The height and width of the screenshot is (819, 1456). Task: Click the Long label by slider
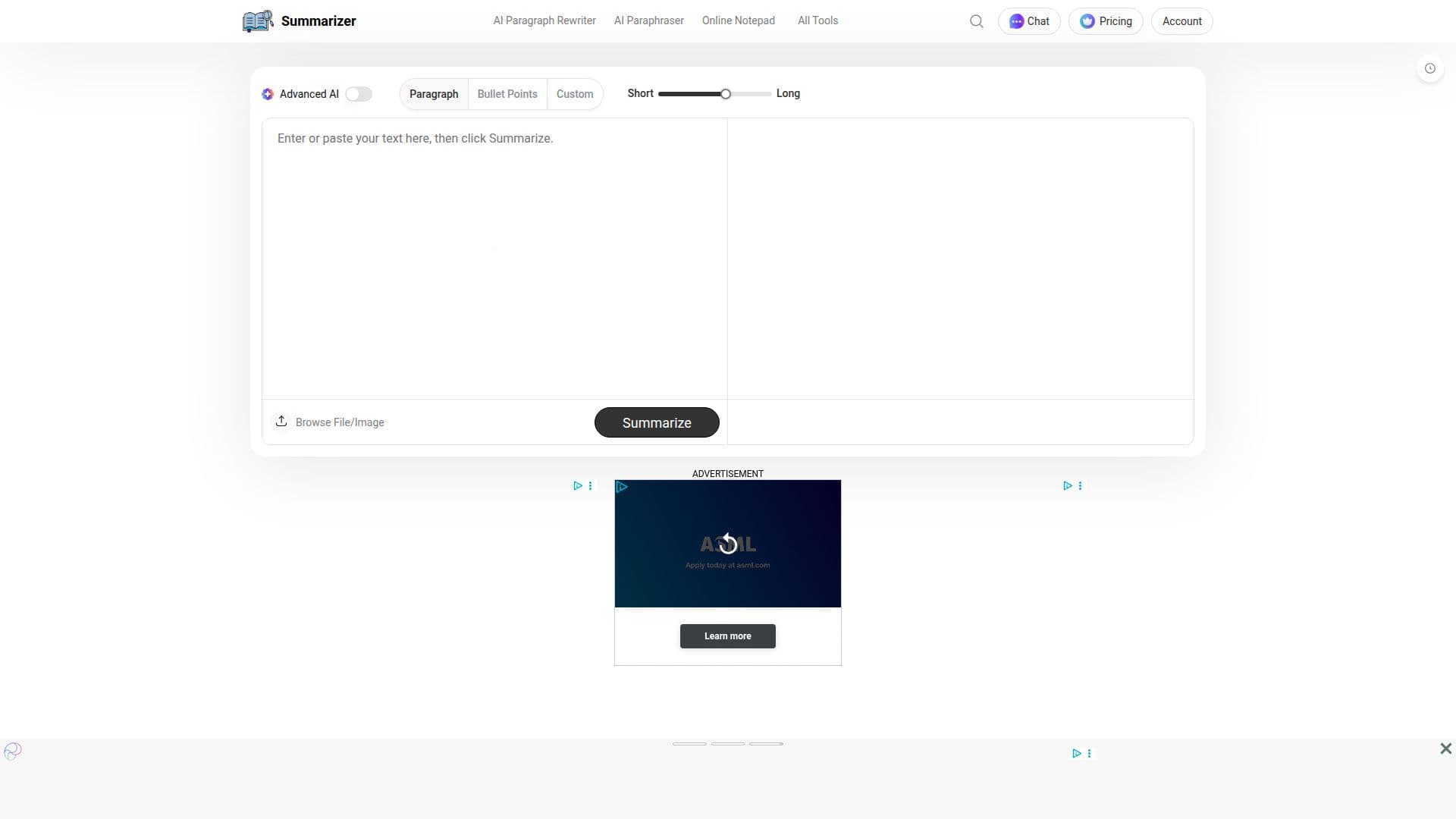[x=788, y=93]
